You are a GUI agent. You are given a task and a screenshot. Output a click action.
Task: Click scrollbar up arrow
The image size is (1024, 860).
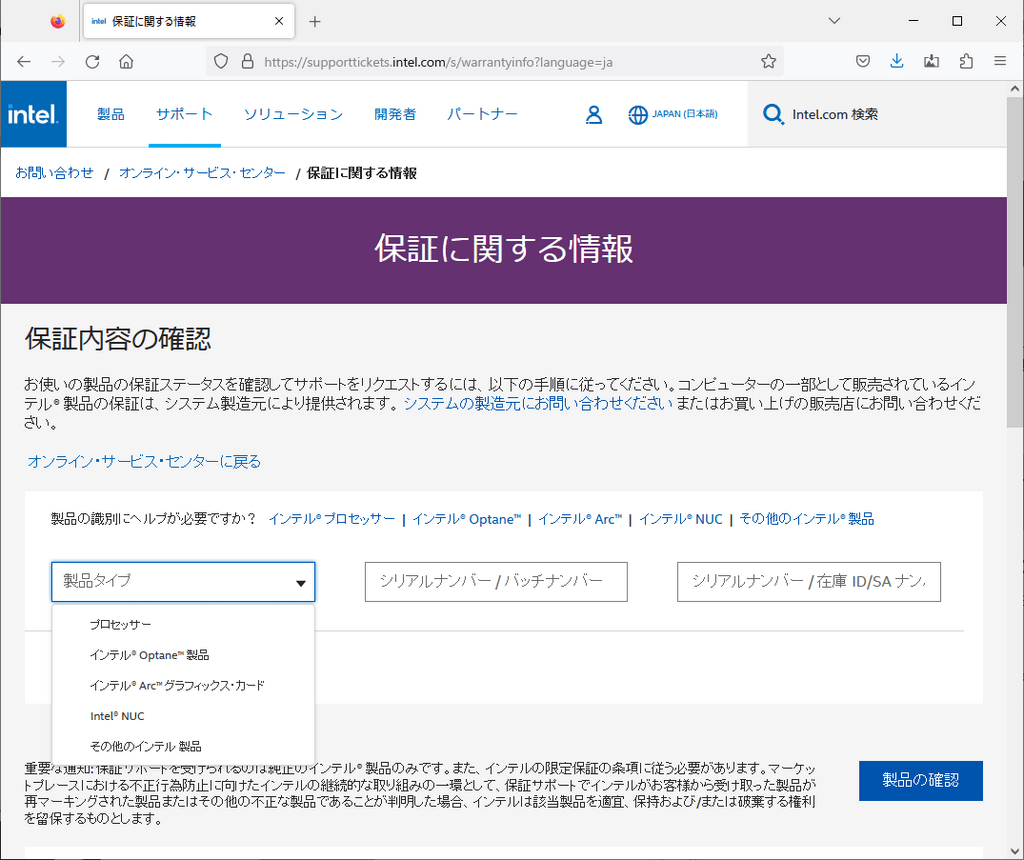coord(1014,89)
